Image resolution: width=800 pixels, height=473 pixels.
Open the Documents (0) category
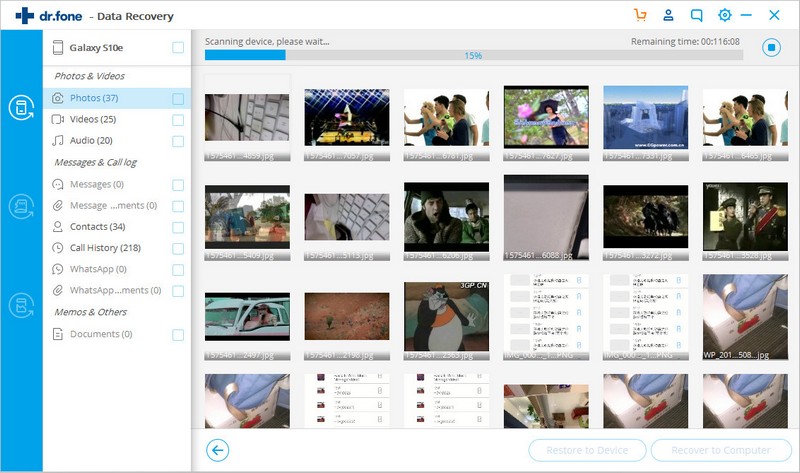(100, 334)
